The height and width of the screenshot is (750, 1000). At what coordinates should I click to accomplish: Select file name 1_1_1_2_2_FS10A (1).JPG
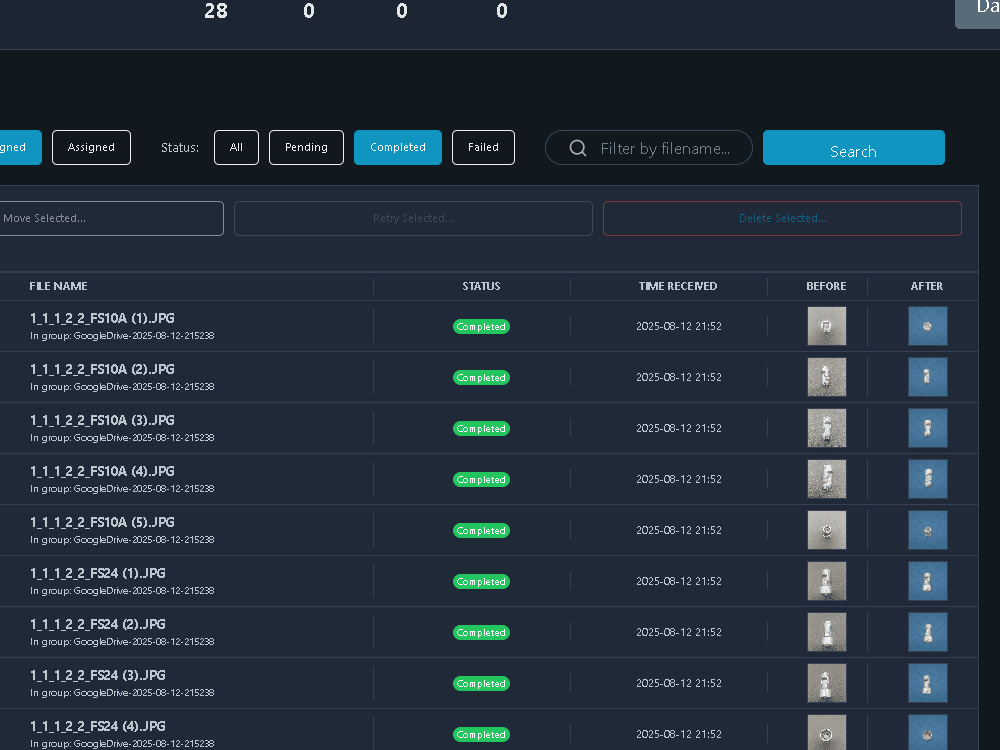click(x=102, y=318)
